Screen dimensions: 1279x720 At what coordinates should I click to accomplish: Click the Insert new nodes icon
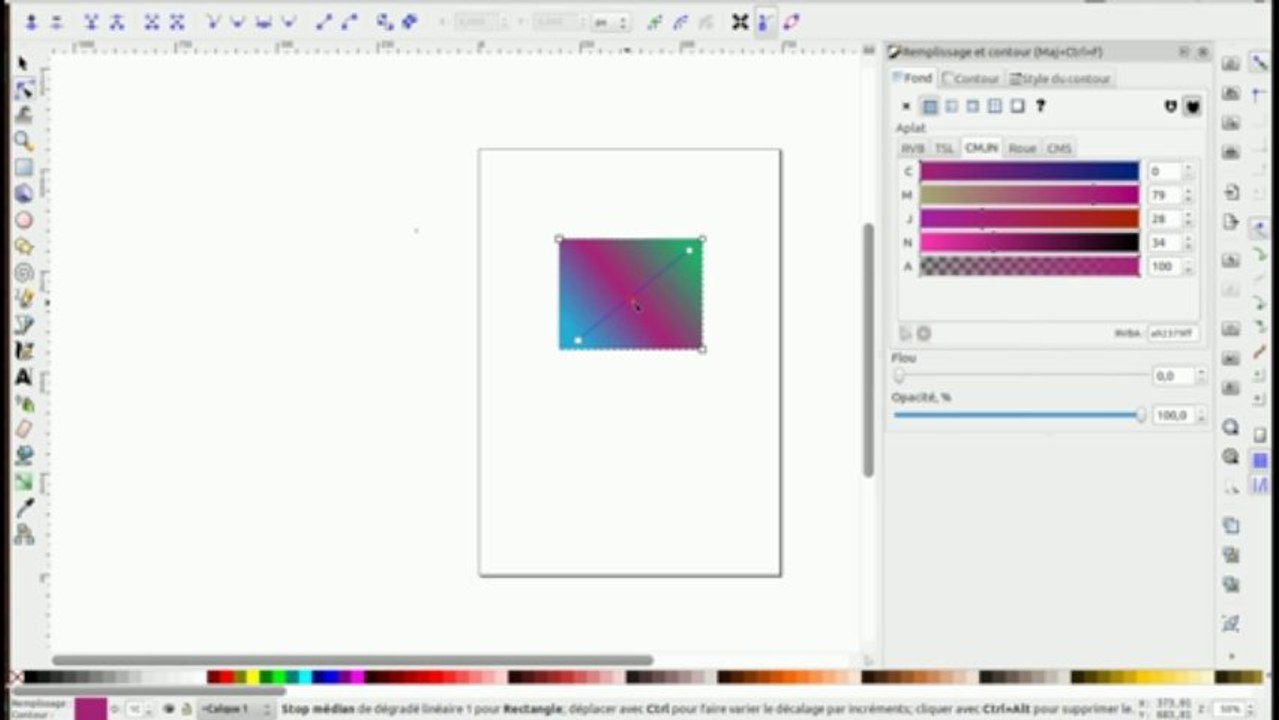[31, 21]
